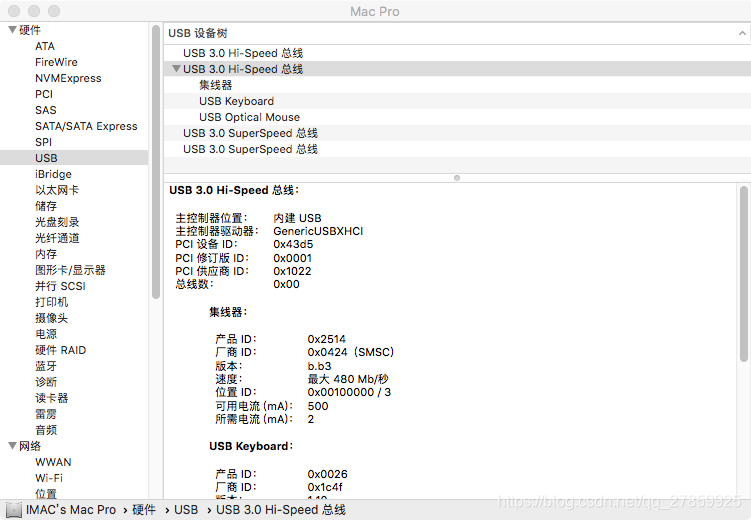Collapse the 硬件 hardware section triangle
Viewport: 751px width, 520px height.
12,30
